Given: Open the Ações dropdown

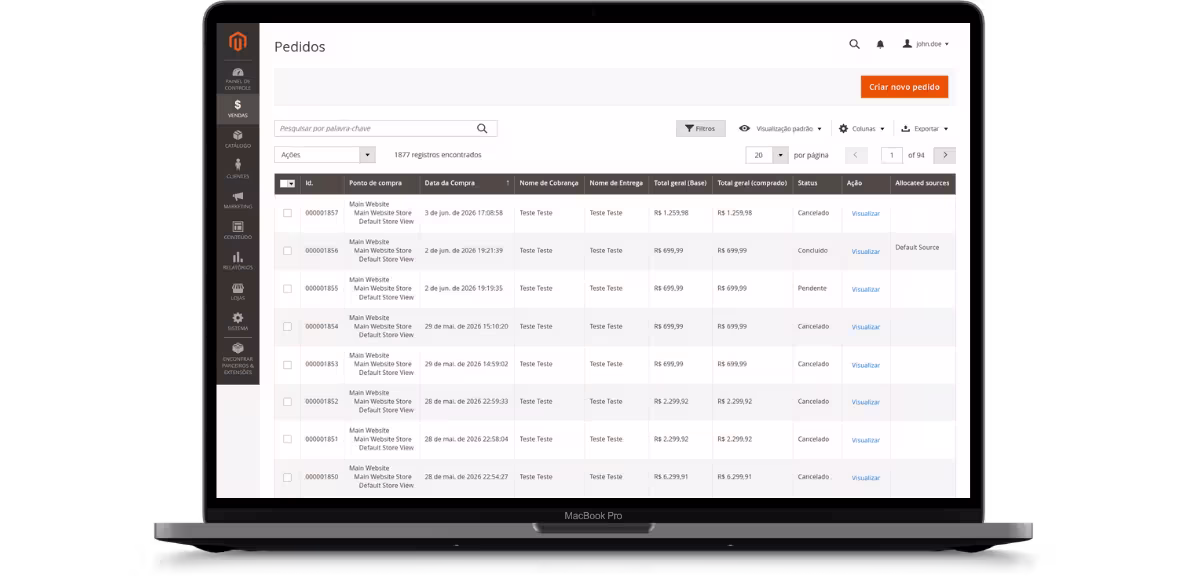Looking at the screenshot, I should point(325,155).
